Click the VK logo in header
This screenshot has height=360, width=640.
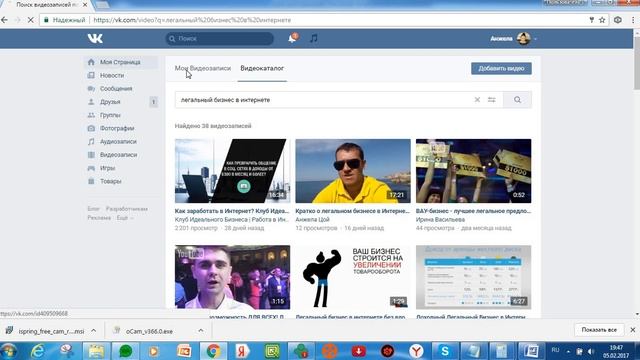[x=95, y=38]
